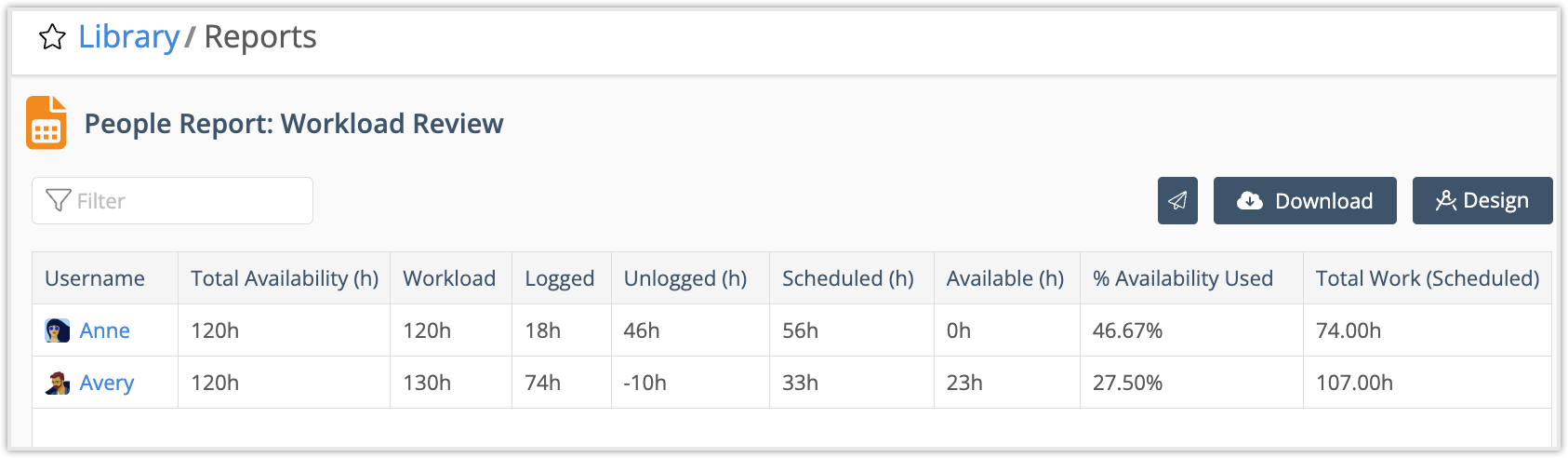
Task: Sort by Logged column header
Action: [559, 278]
